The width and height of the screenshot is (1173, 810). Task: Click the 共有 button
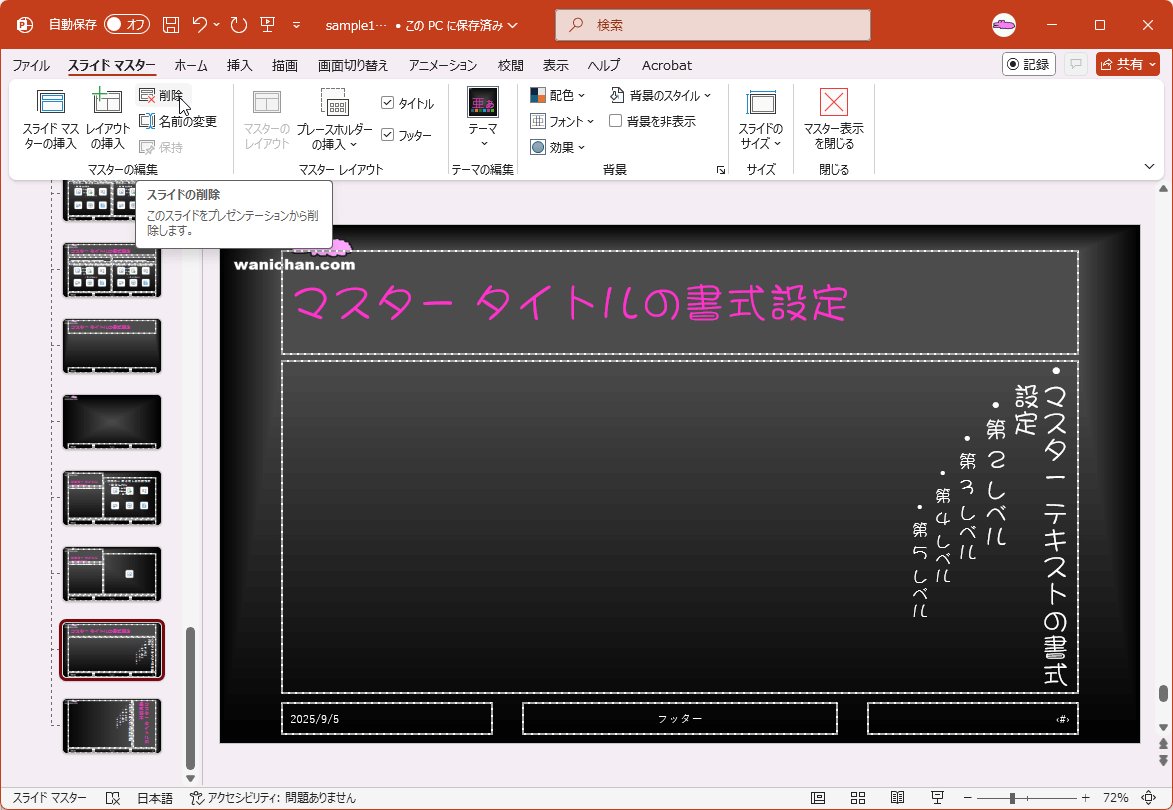pyautogui.click(x=1127, y=64)
